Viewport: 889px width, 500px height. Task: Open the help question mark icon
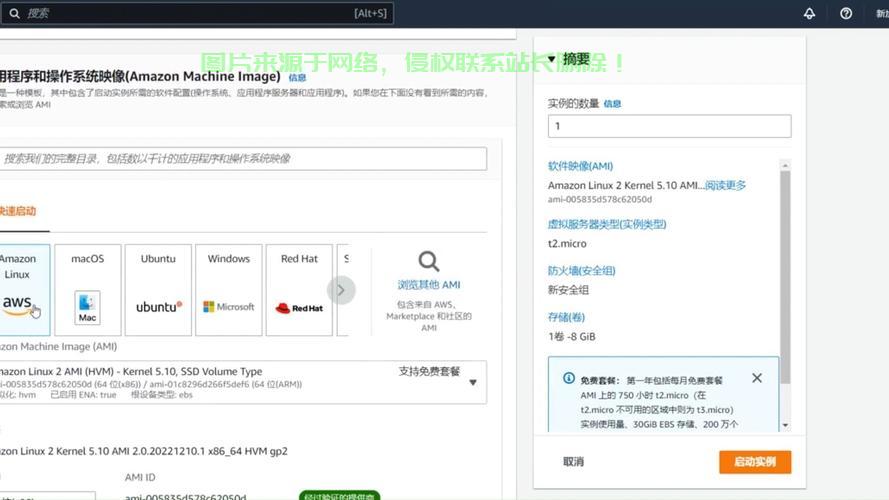pyautogui.click(x=846, y=14)
